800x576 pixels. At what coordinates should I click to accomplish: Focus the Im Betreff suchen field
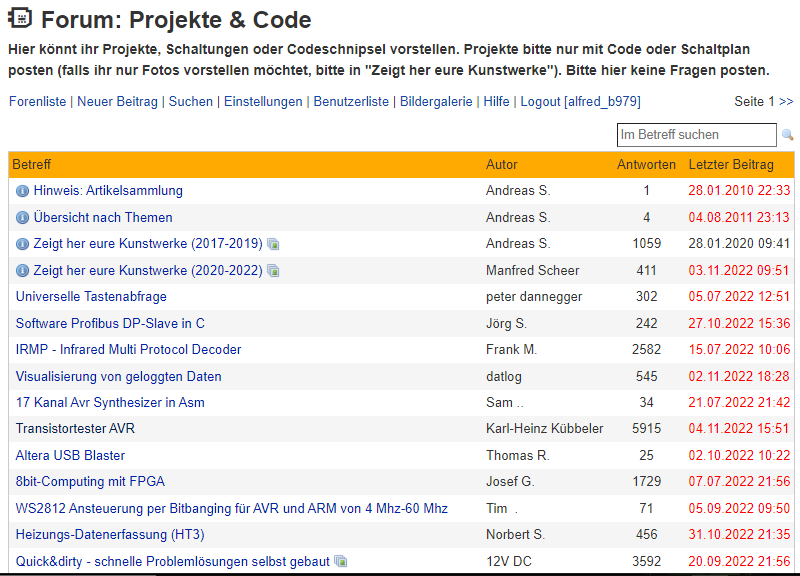(696, 135)
